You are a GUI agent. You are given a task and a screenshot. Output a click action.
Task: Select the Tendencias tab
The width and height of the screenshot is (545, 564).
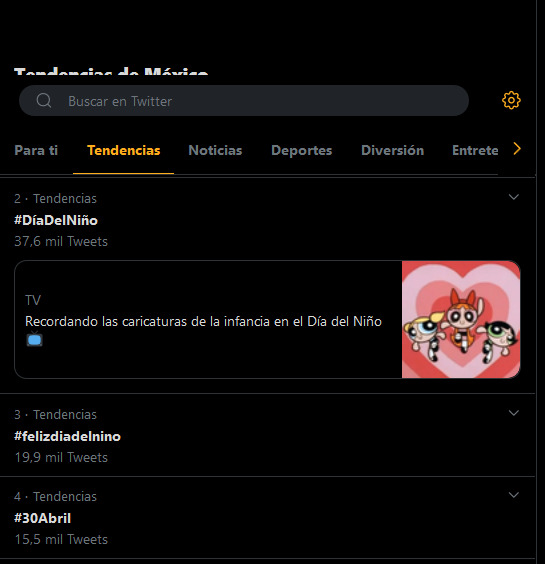tap(123, 150)
